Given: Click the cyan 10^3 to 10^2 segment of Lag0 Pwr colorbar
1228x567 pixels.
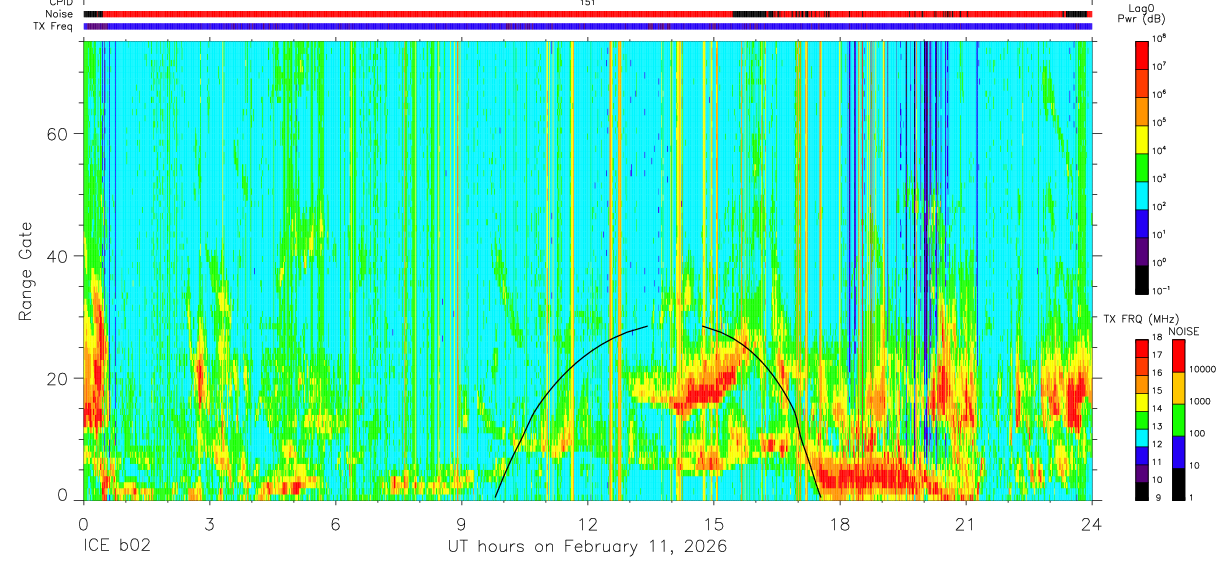Looking at the screenshot, I should [1142, 193].
